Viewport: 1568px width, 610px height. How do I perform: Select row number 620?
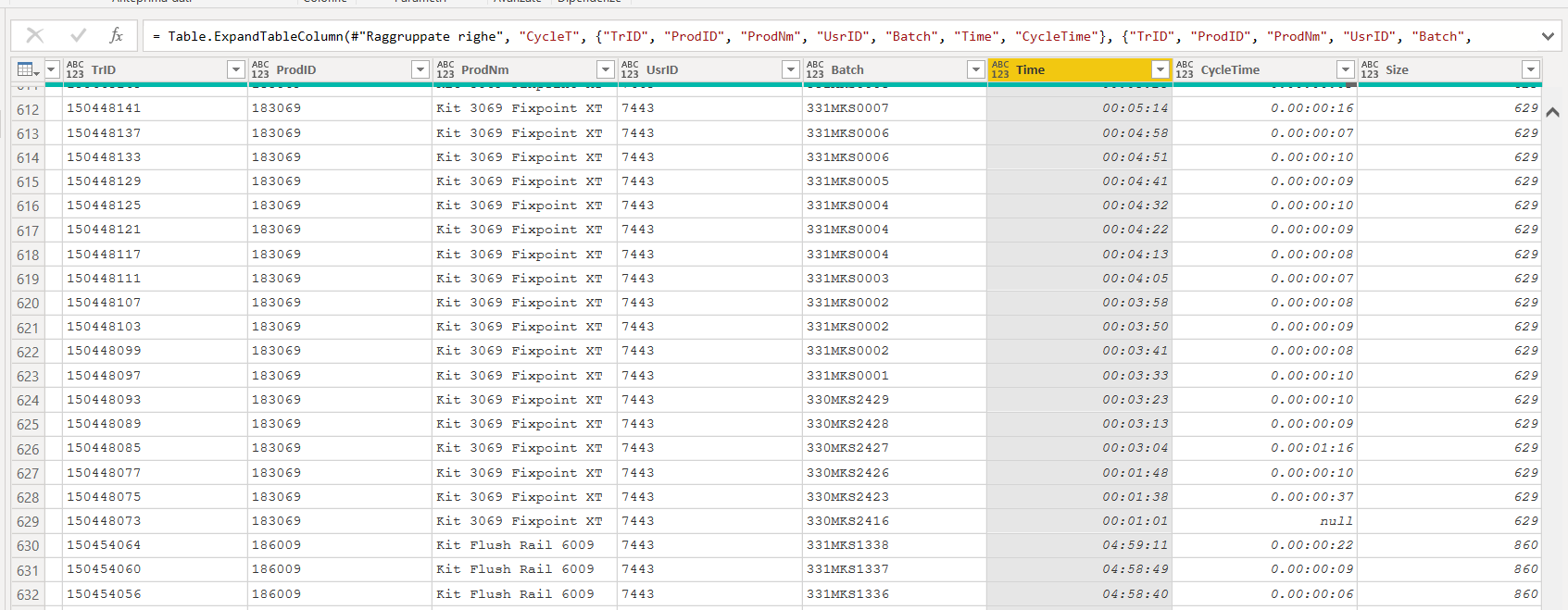(28, 303)
